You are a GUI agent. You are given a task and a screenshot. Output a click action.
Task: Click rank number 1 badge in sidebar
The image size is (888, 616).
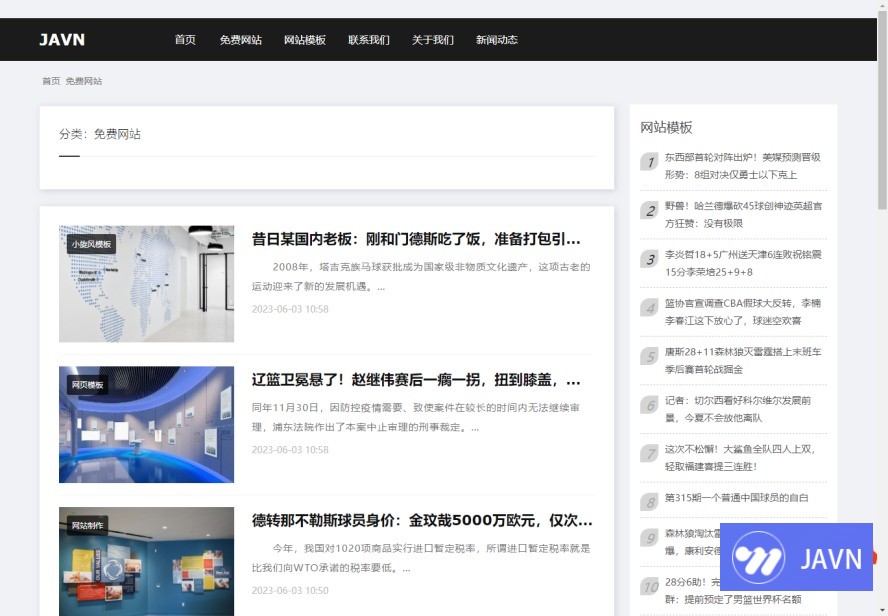(x=650, y=162)
